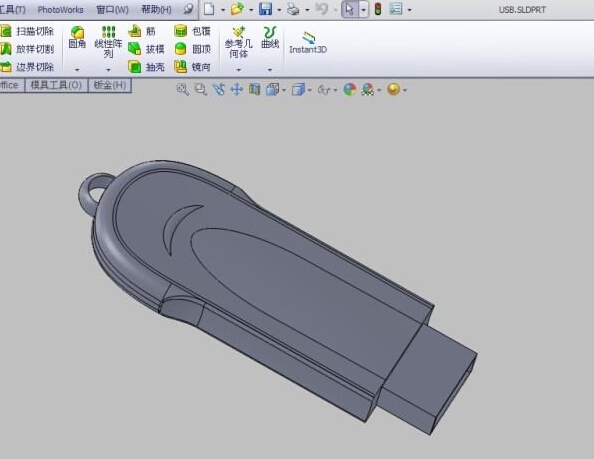
Task: Select the 抽壳 shell tool
Action: [x=146, y=67]
